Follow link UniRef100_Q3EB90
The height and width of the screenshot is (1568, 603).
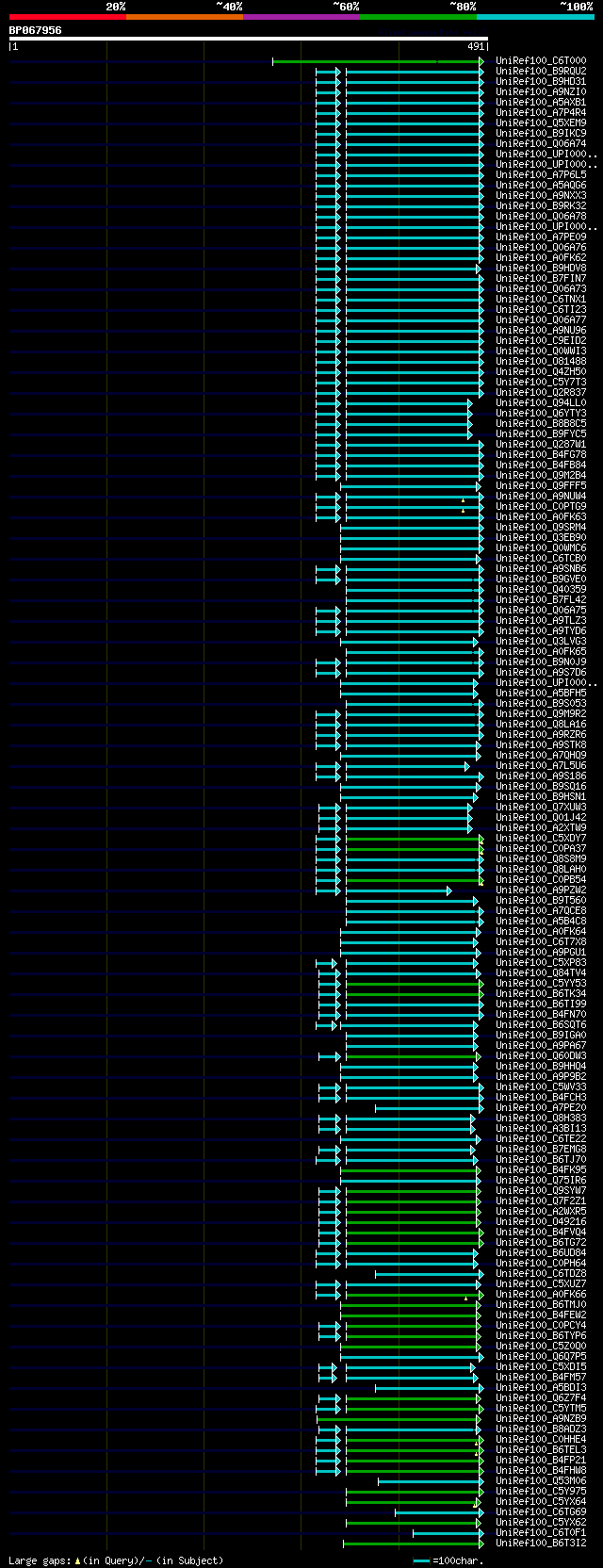pyautogui.click(x=541, y=538)
